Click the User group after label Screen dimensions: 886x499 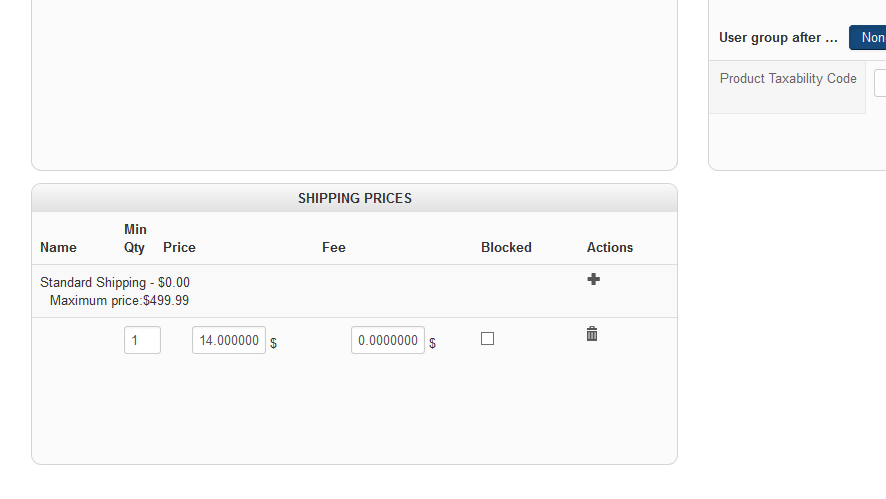[778, 38]
